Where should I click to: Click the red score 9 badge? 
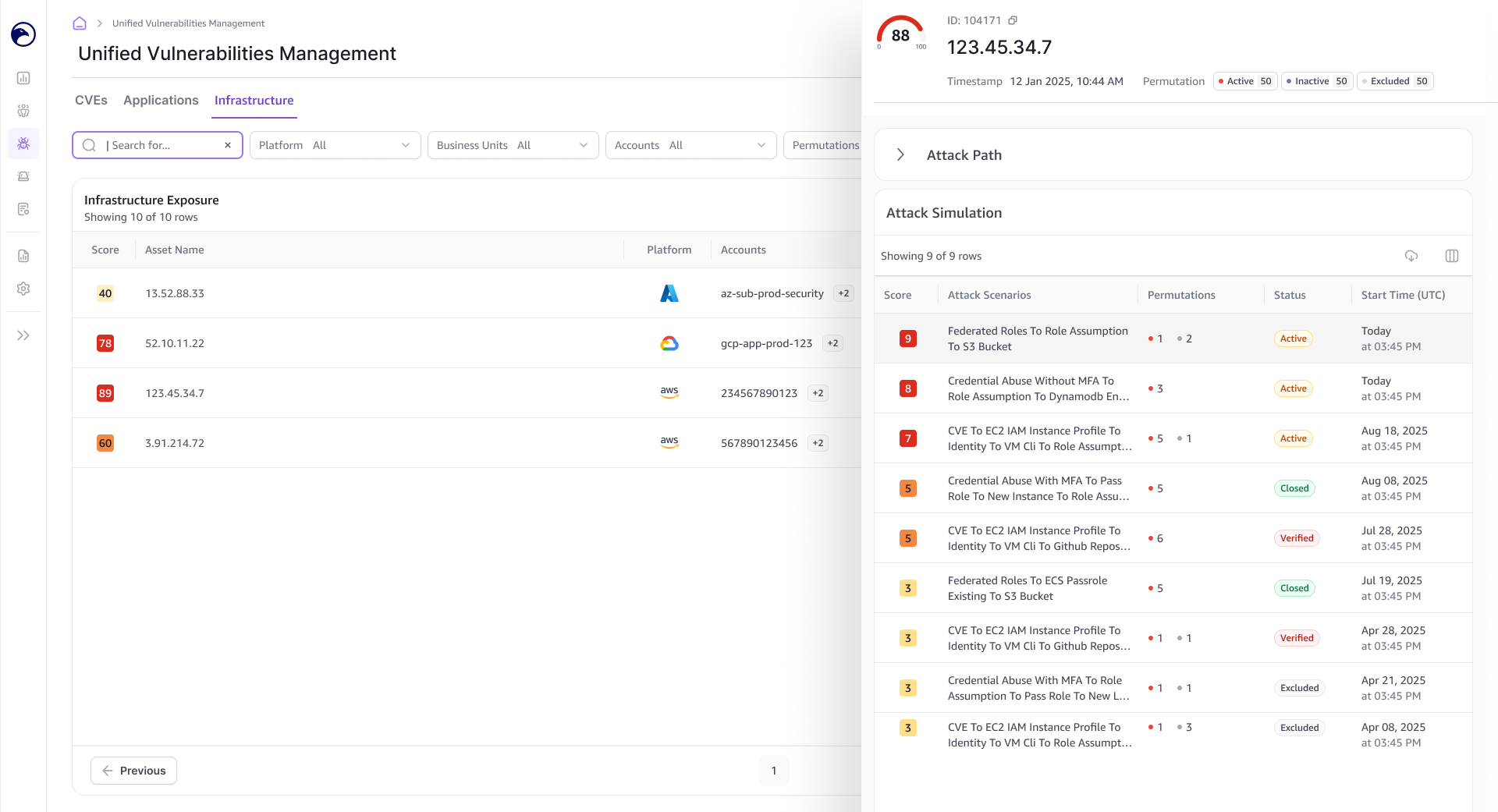pos(907,339)
